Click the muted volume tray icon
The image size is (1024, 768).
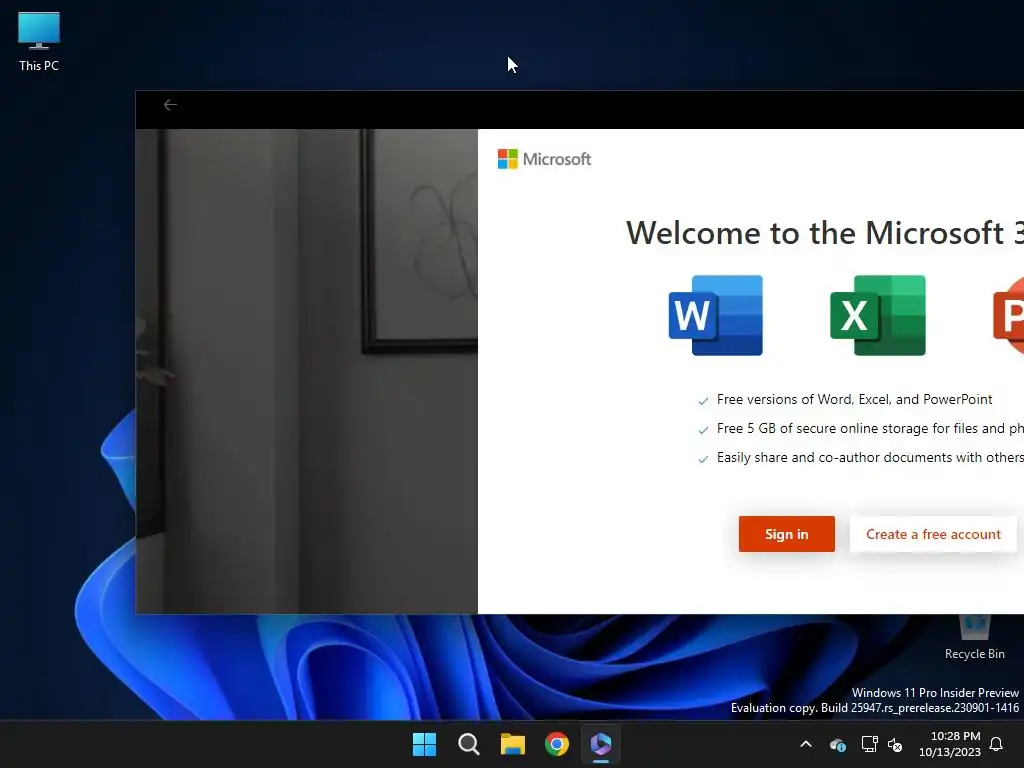click(895, 744)
